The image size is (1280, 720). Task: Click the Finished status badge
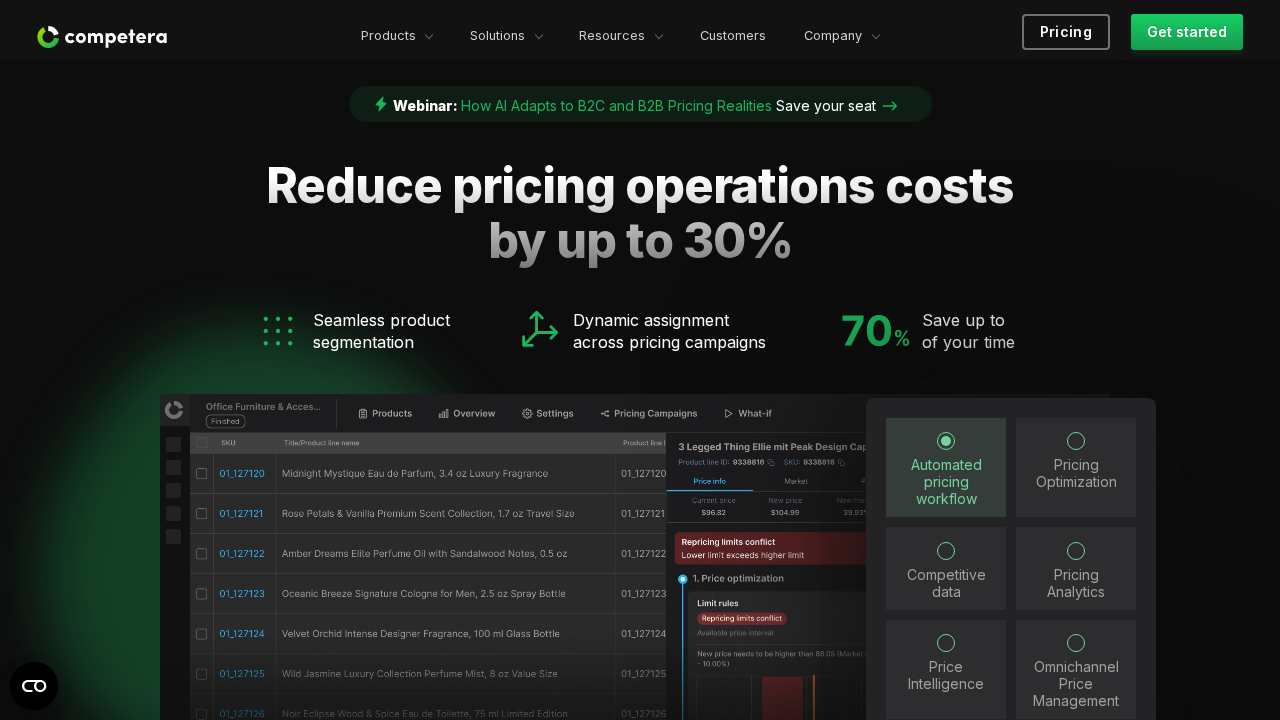click(225, 421)
